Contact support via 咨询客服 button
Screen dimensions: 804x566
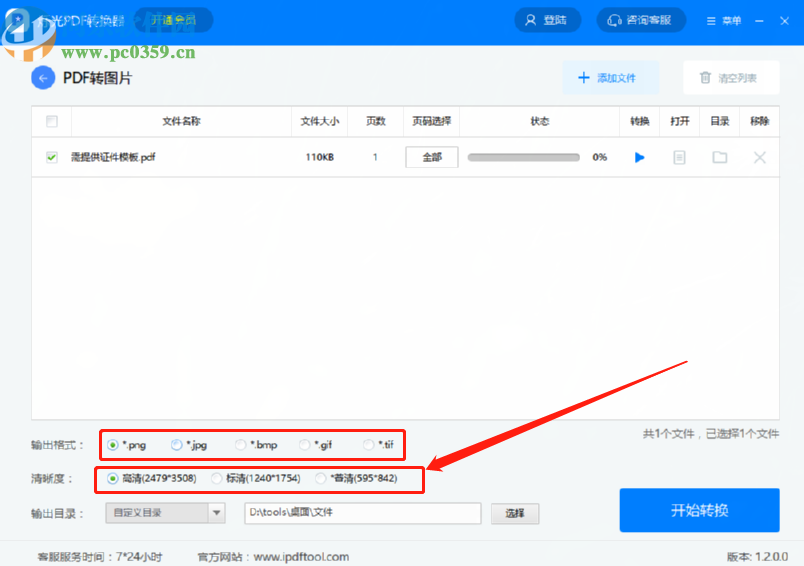coord(641,20)
